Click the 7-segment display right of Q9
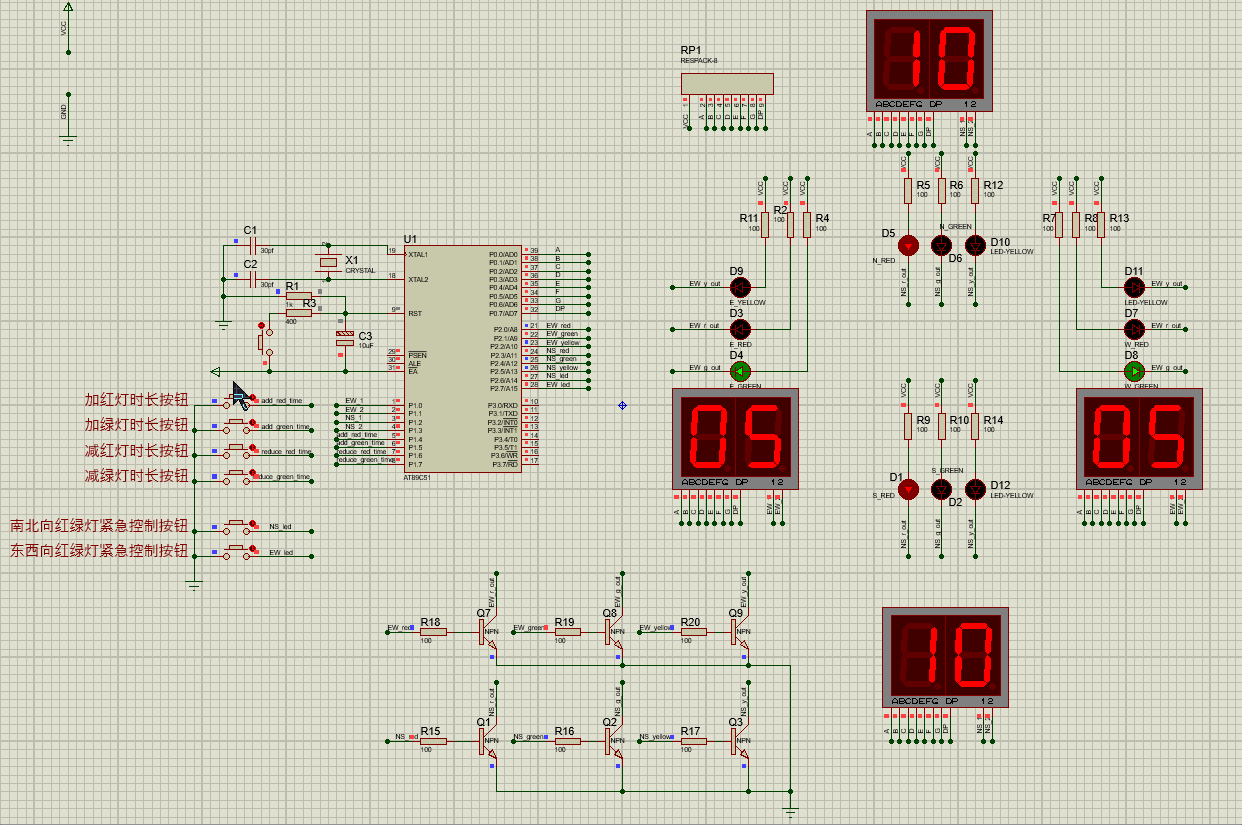 click(945, 657)
